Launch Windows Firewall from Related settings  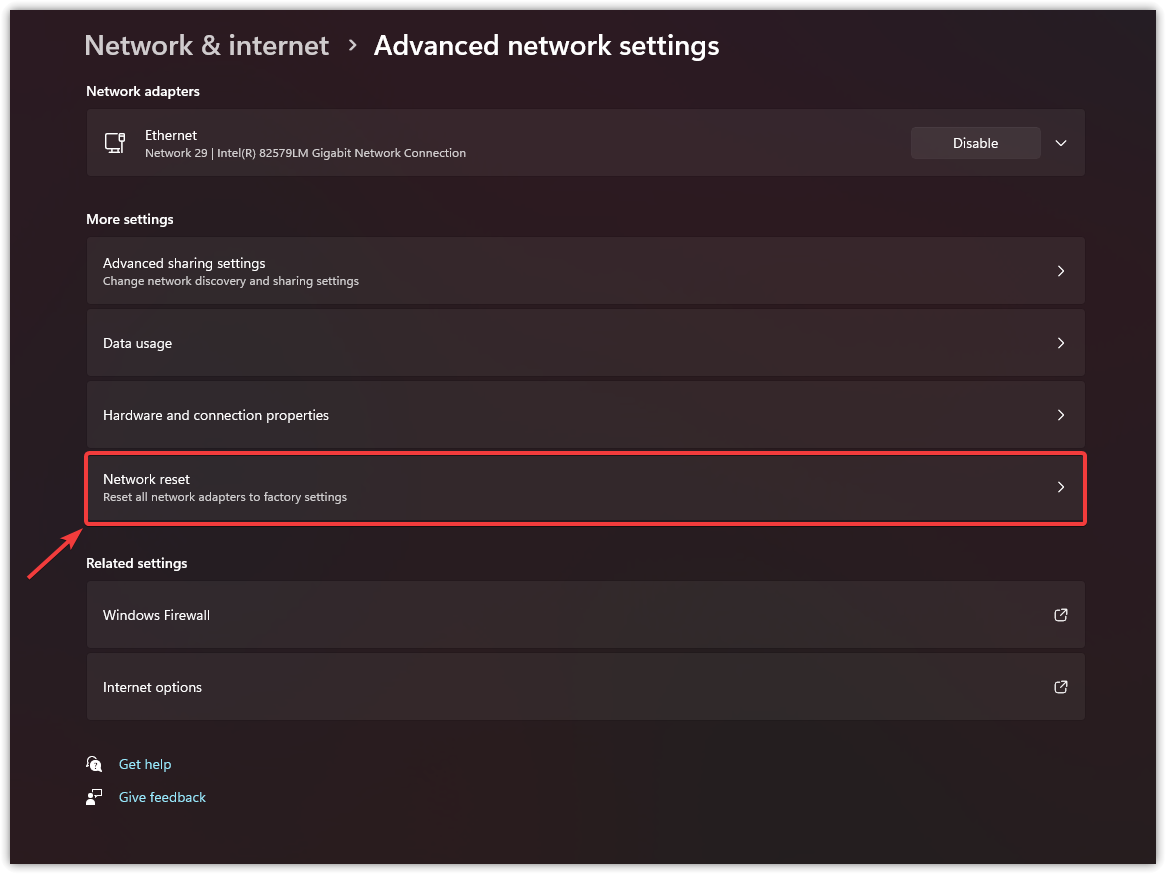157,615
